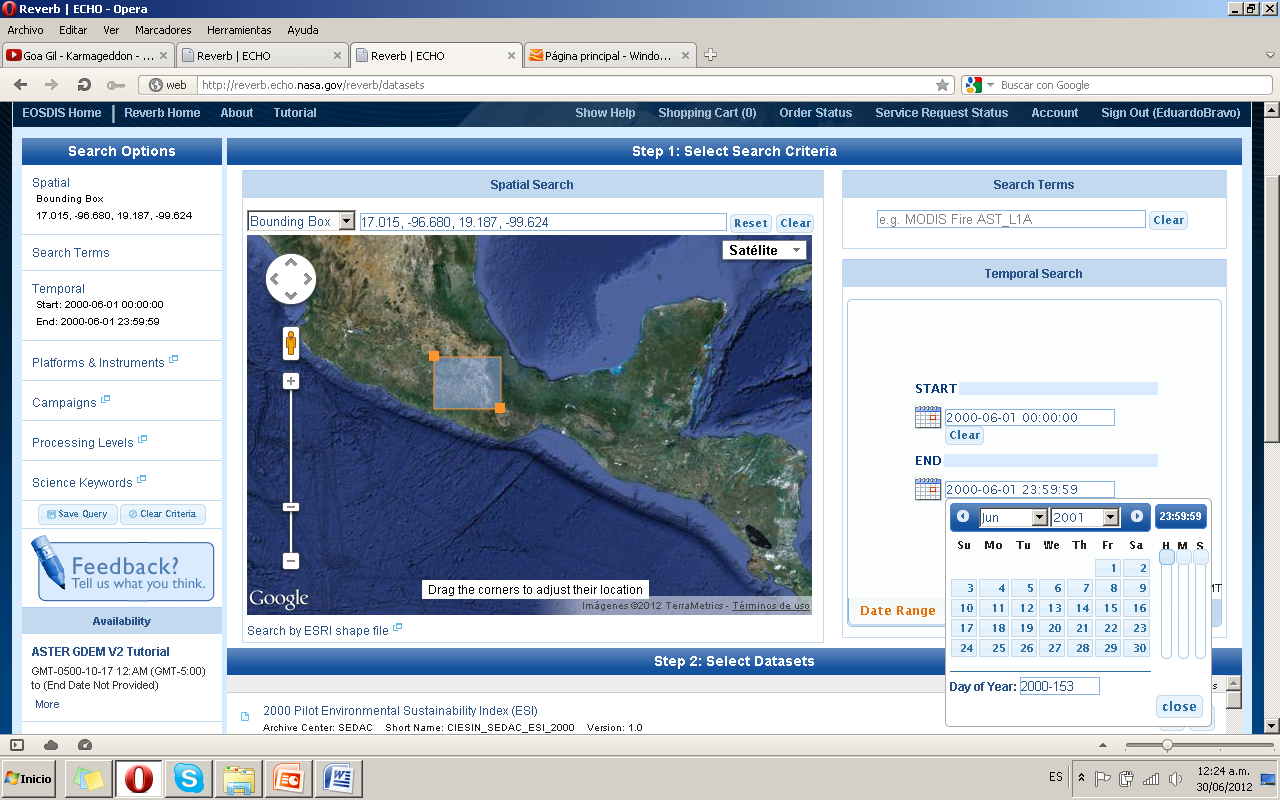Click the password wand key icon
This screenshot has height=800, width=1280.
(116, 85)
